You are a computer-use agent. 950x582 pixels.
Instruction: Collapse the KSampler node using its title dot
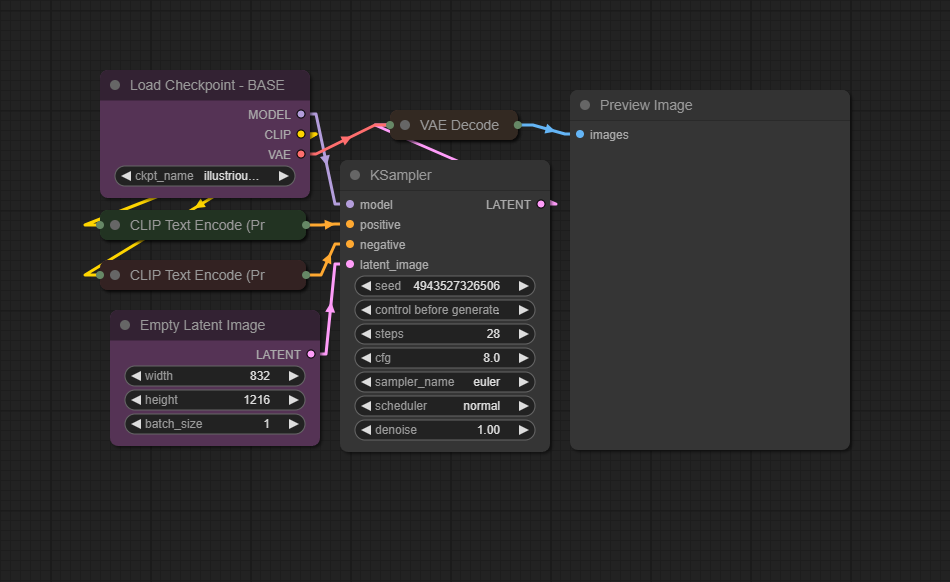[355, 175]
